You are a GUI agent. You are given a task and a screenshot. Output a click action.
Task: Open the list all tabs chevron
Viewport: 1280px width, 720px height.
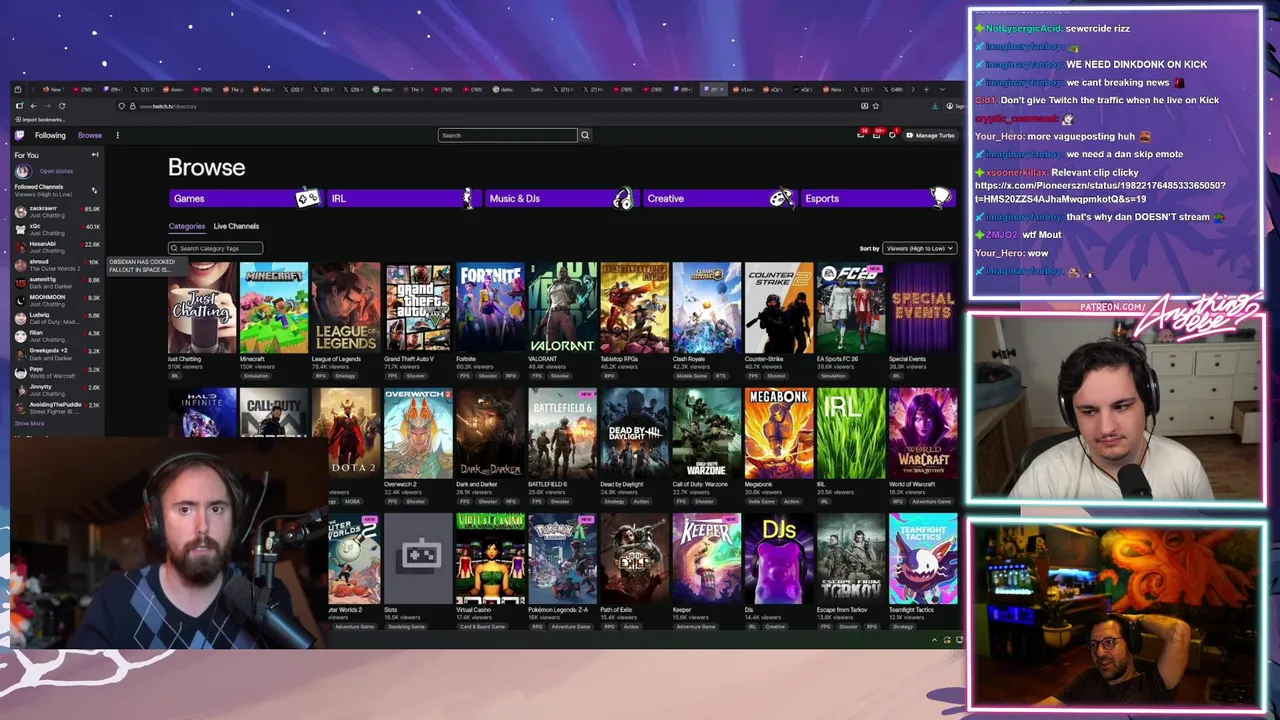(942, 90)
